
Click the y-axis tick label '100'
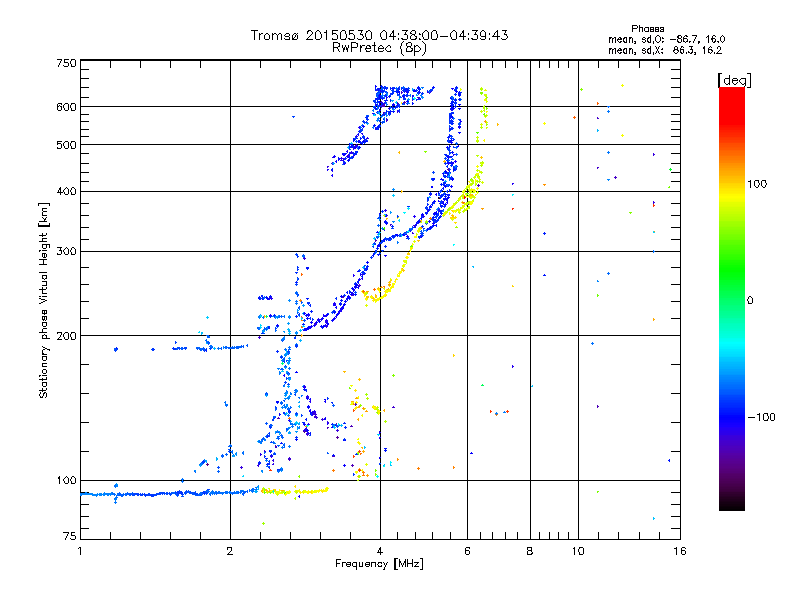66,480
